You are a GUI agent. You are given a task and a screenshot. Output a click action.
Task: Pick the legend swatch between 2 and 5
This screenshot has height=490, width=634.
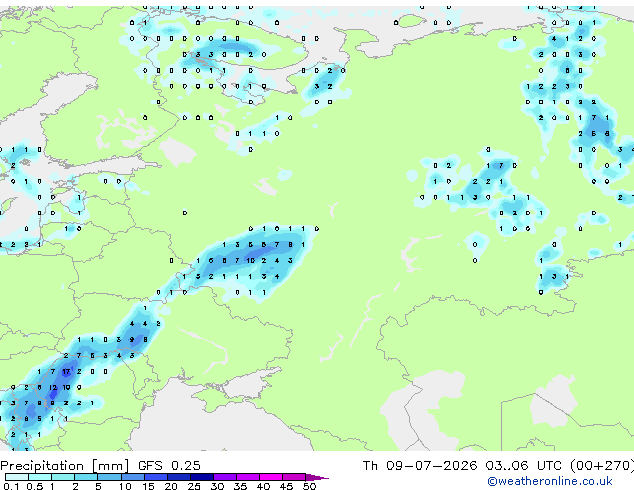86,477
